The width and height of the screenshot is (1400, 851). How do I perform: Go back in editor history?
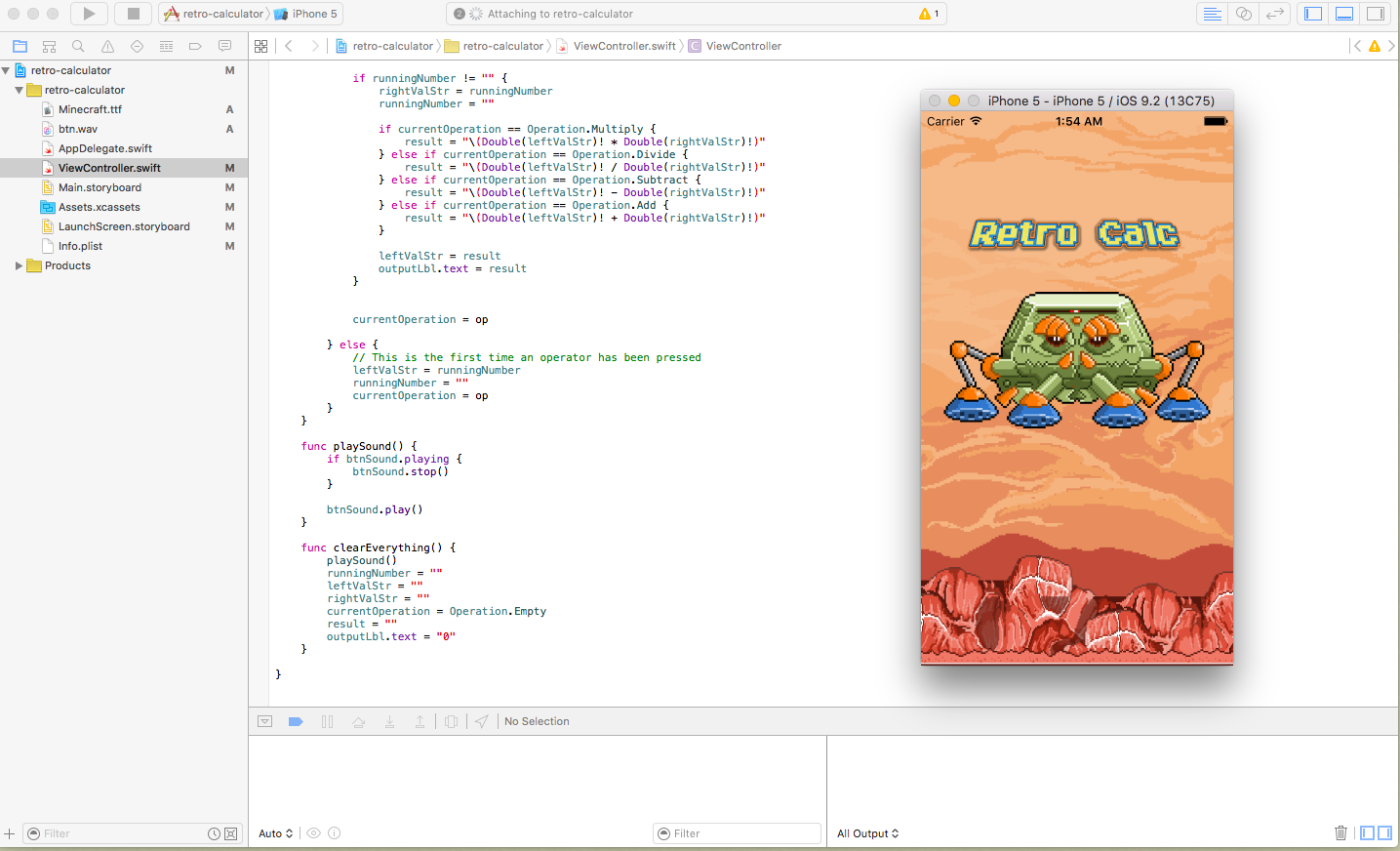click(x=289, y=46)
